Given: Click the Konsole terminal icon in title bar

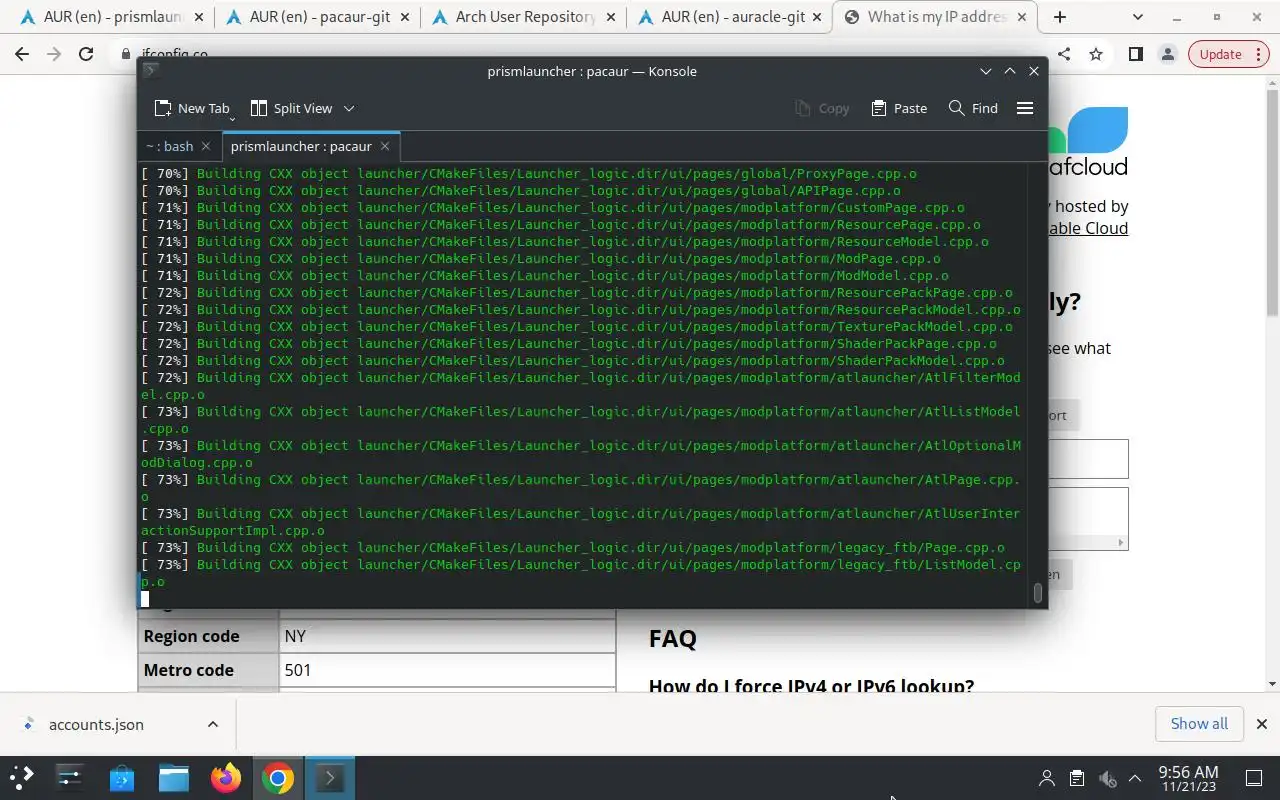Looking at the screenshot, I should pos(150,70).
